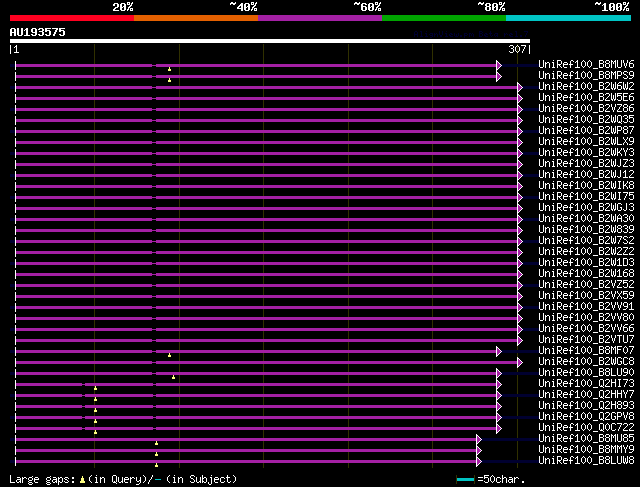
Task: Click the yellow gap marker under the Q2HI73 bar
Action: pyautogui.click(x=95, y=388)
